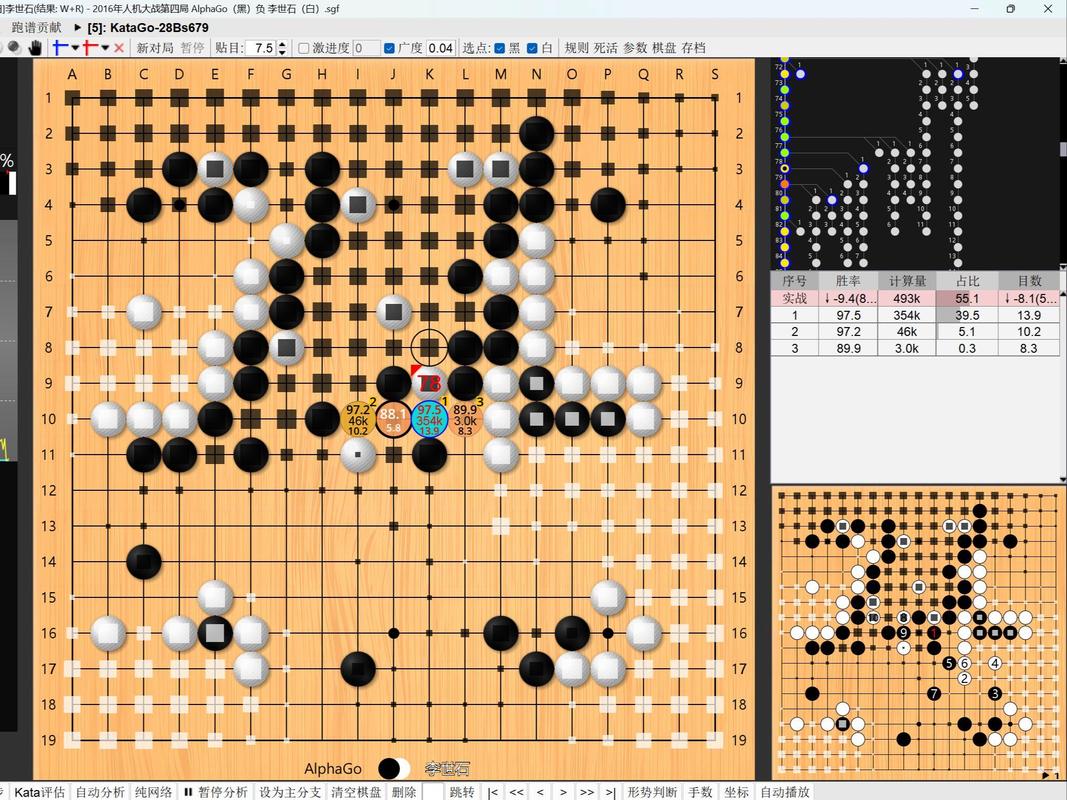
Task: Jump forward several moves with >> button
Action: tap(587, 793)
